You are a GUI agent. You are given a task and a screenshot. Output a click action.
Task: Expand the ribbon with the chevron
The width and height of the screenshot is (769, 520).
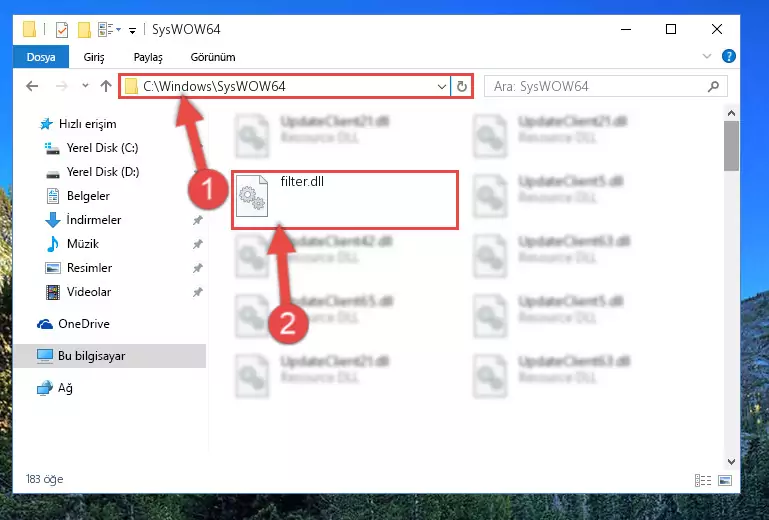pos(707,56)
